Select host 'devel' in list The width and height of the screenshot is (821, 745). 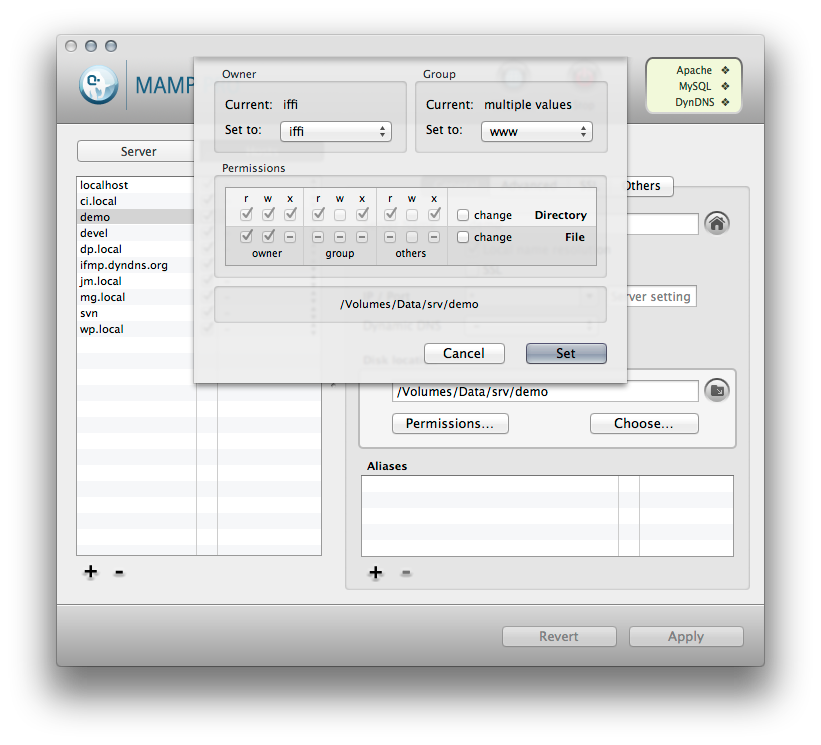tap(136, 233)
